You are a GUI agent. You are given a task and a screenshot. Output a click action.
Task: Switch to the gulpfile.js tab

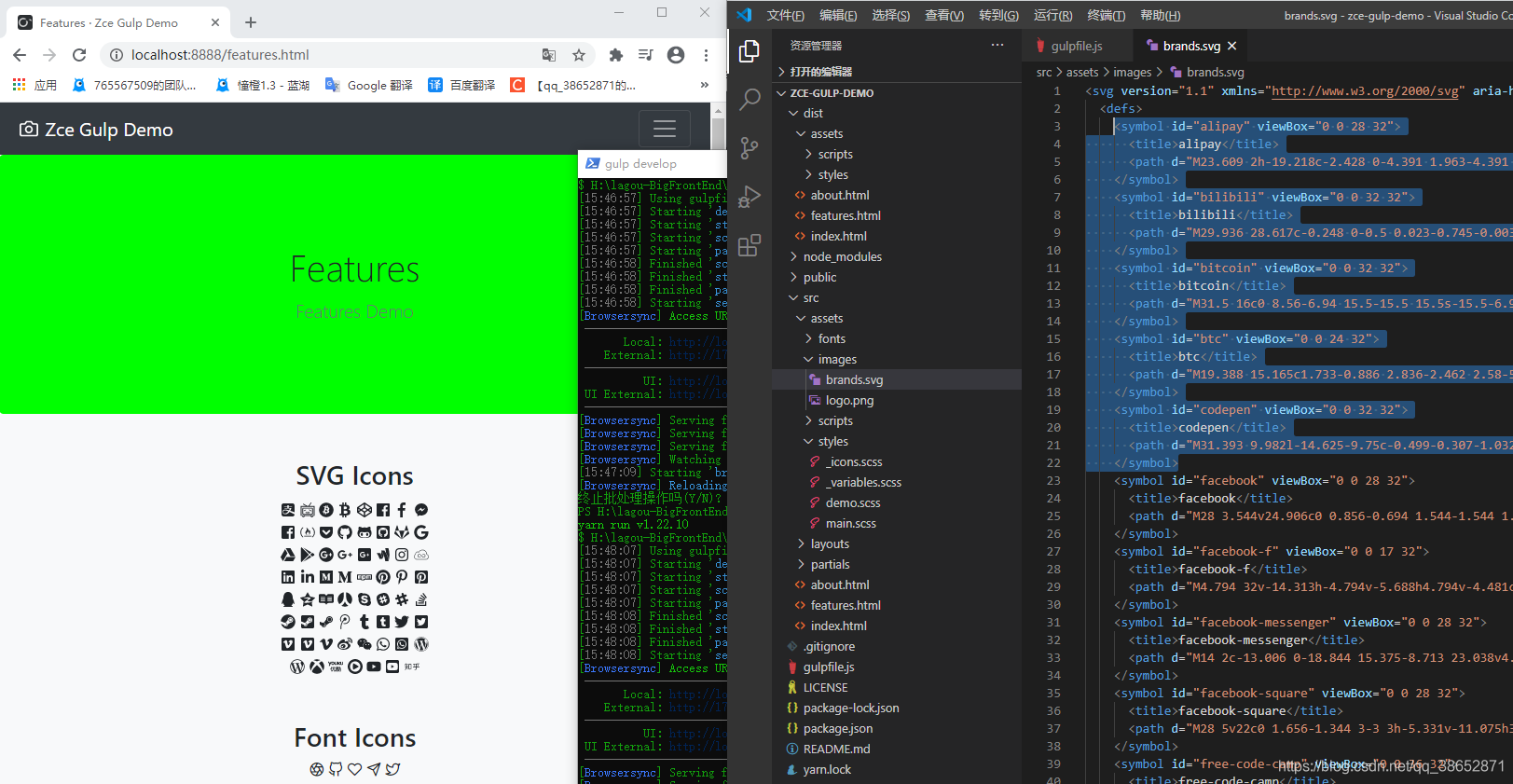1076,46
